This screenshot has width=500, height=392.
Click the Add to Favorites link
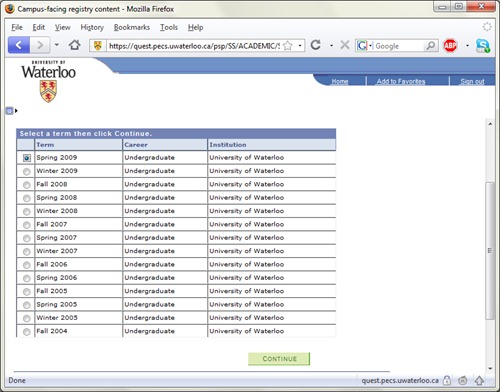click(x=401, y=81)
